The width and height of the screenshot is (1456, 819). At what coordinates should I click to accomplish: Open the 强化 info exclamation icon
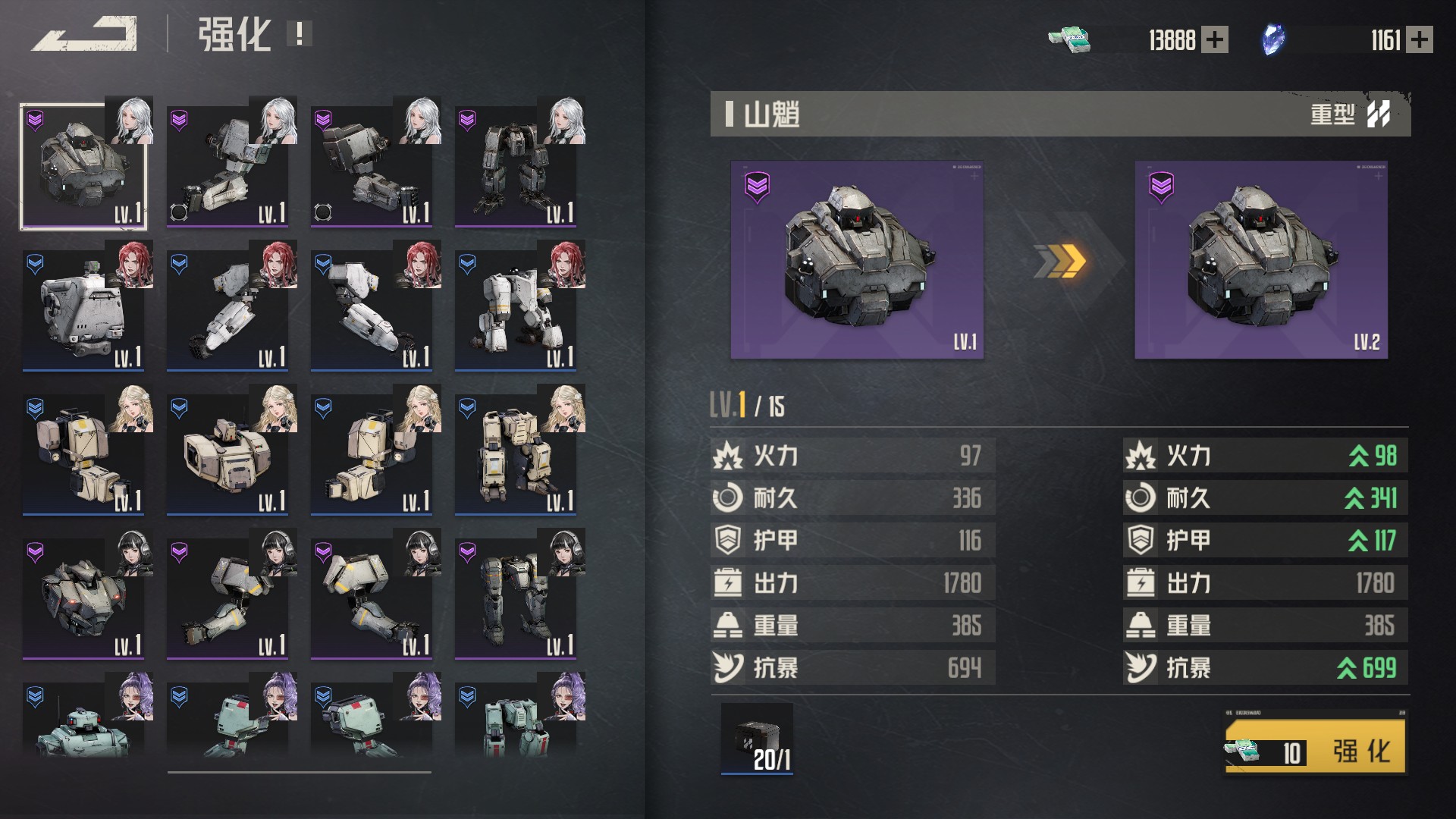pos(300,34)
